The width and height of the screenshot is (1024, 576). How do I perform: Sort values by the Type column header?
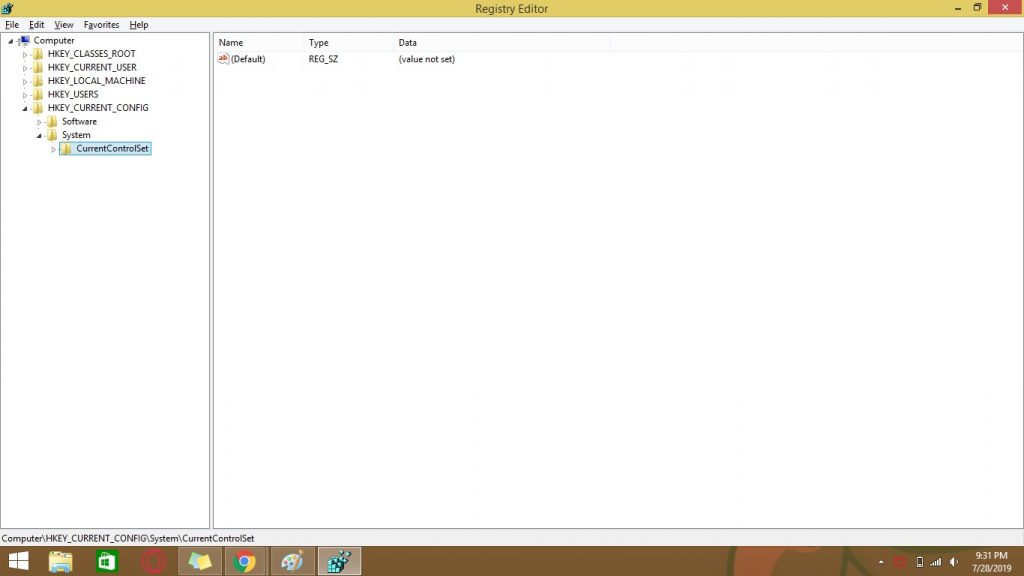tap(349, 42)
